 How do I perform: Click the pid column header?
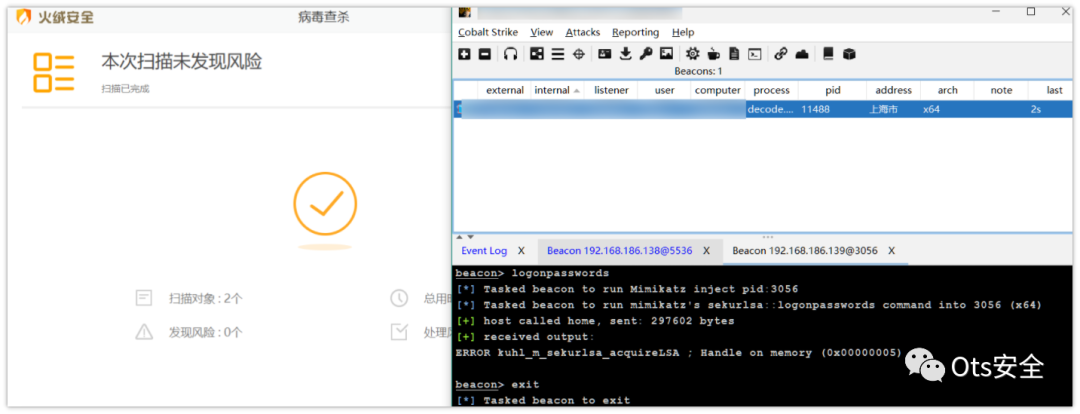[x=833, y=90]
